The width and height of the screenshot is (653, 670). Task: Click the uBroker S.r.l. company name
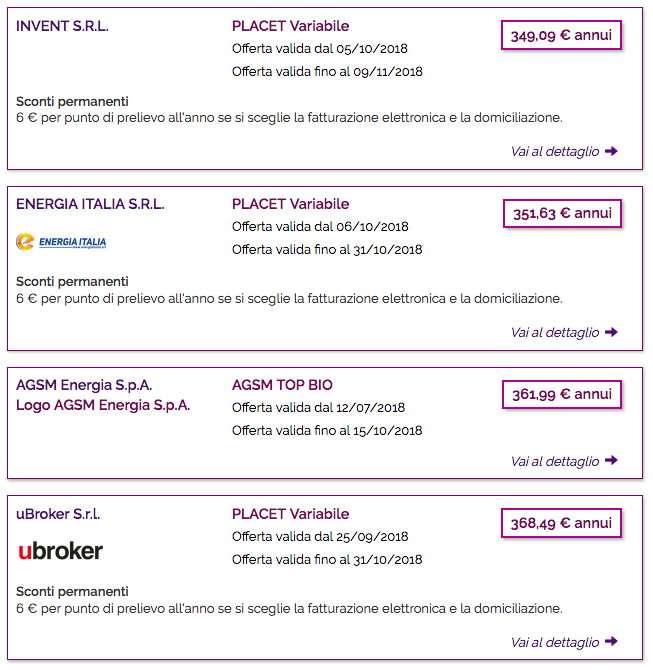coord(58,514)
